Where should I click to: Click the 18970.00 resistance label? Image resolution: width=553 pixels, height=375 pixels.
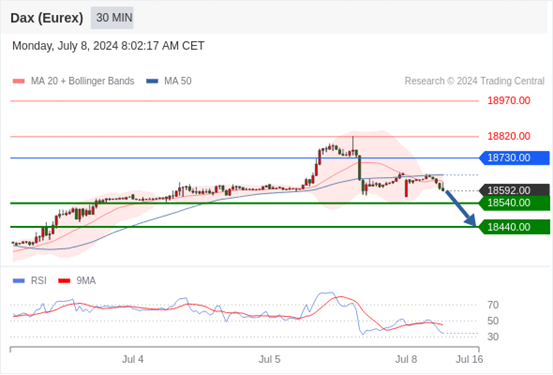point(509,101)
